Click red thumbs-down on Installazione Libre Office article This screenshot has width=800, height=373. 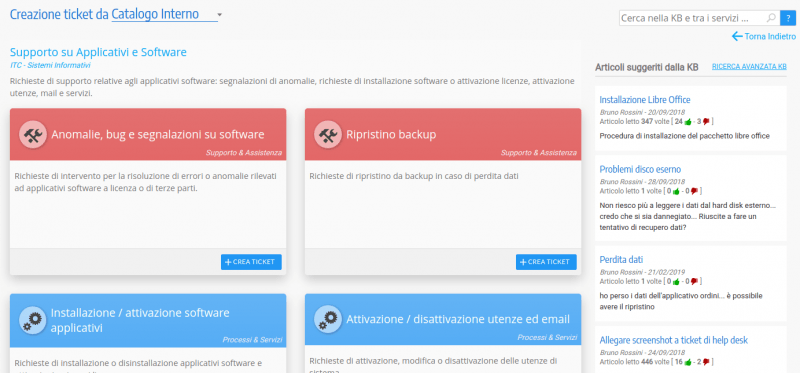tap(706, 121)
